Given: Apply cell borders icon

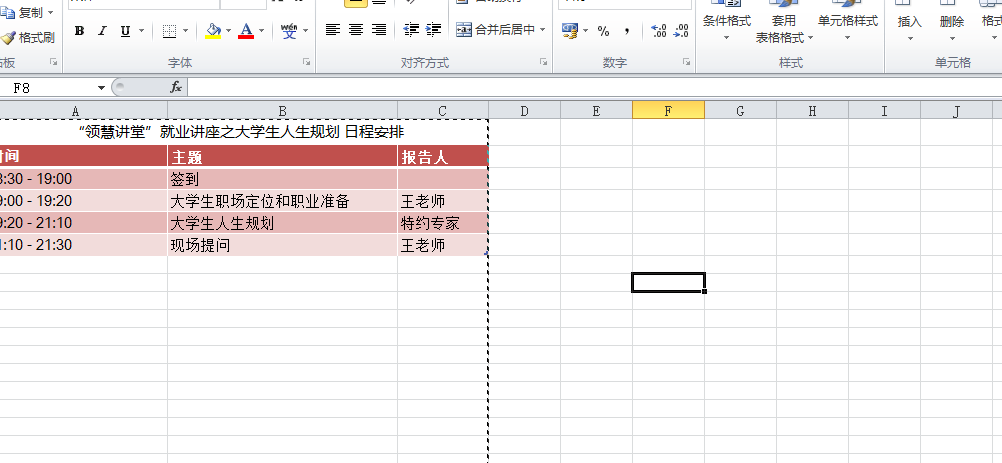Looking at the screenshot, I should pos(169,31).
